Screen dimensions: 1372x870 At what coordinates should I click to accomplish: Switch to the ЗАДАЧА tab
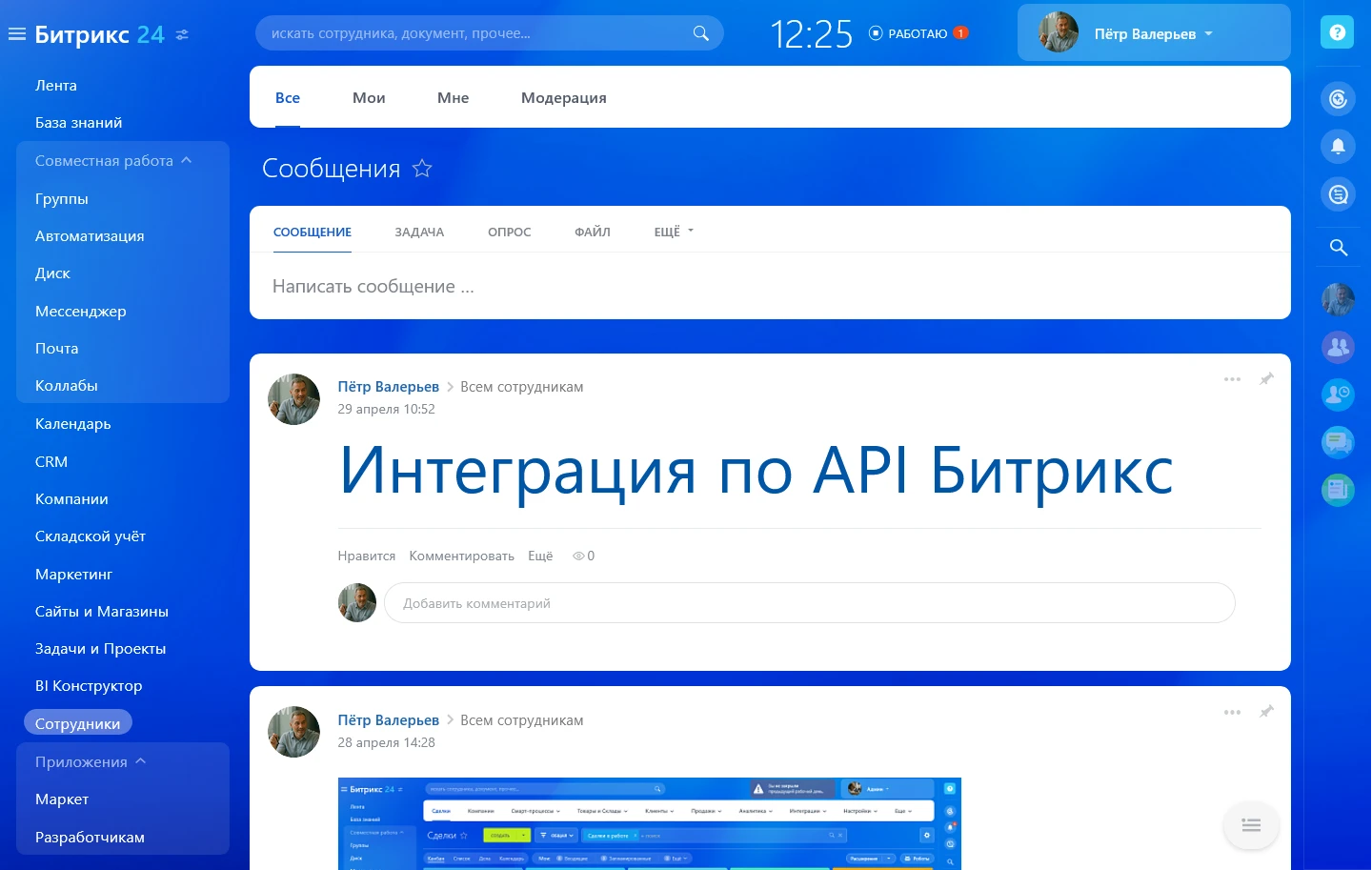click(419, 232)
